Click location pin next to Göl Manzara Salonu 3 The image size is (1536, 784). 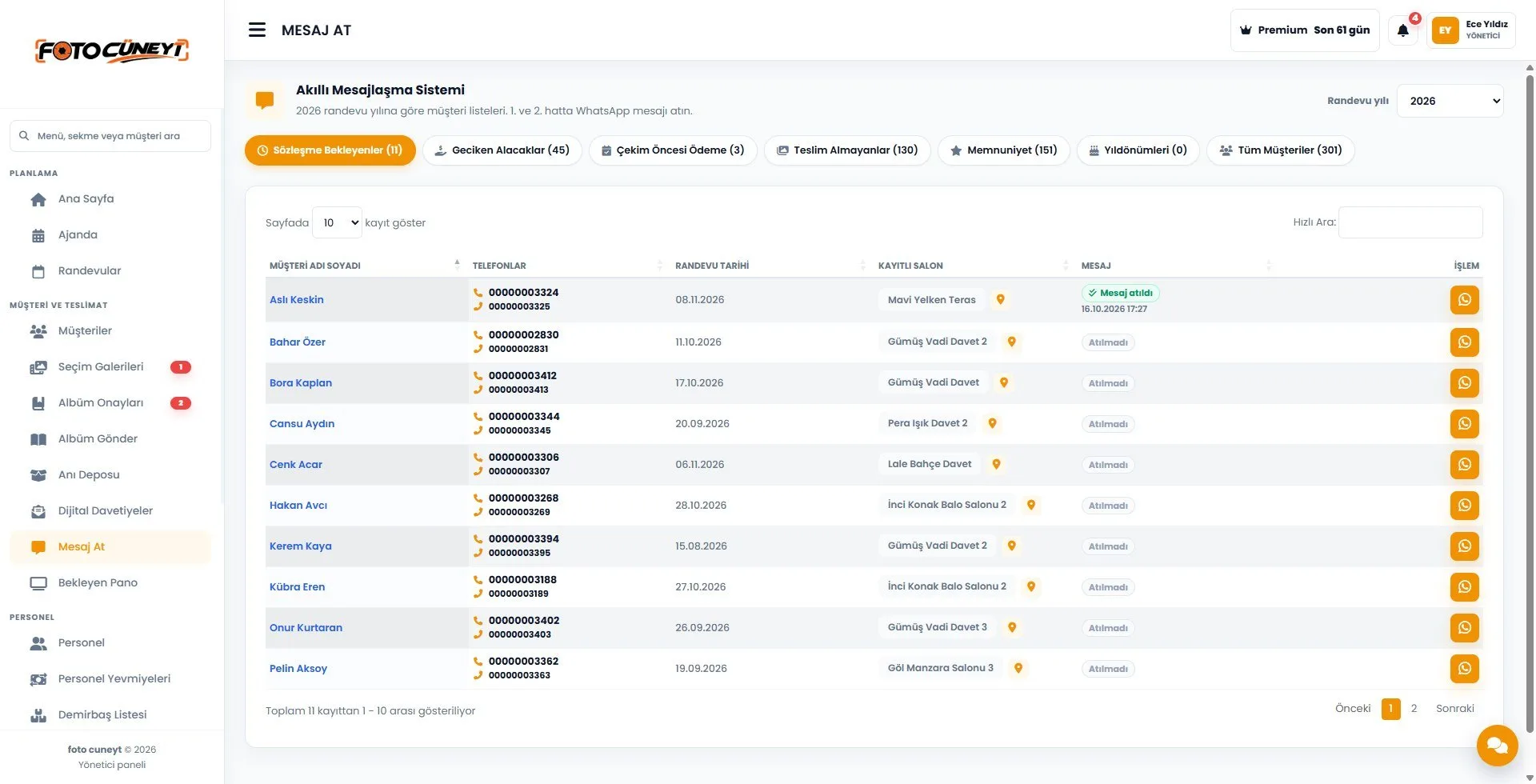point(1018,668)
